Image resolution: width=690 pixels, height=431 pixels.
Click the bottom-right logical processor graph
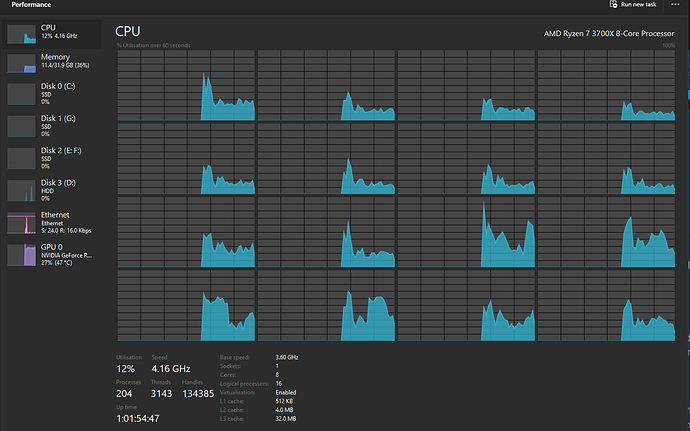pyautogui.click(x=606, y=305)
